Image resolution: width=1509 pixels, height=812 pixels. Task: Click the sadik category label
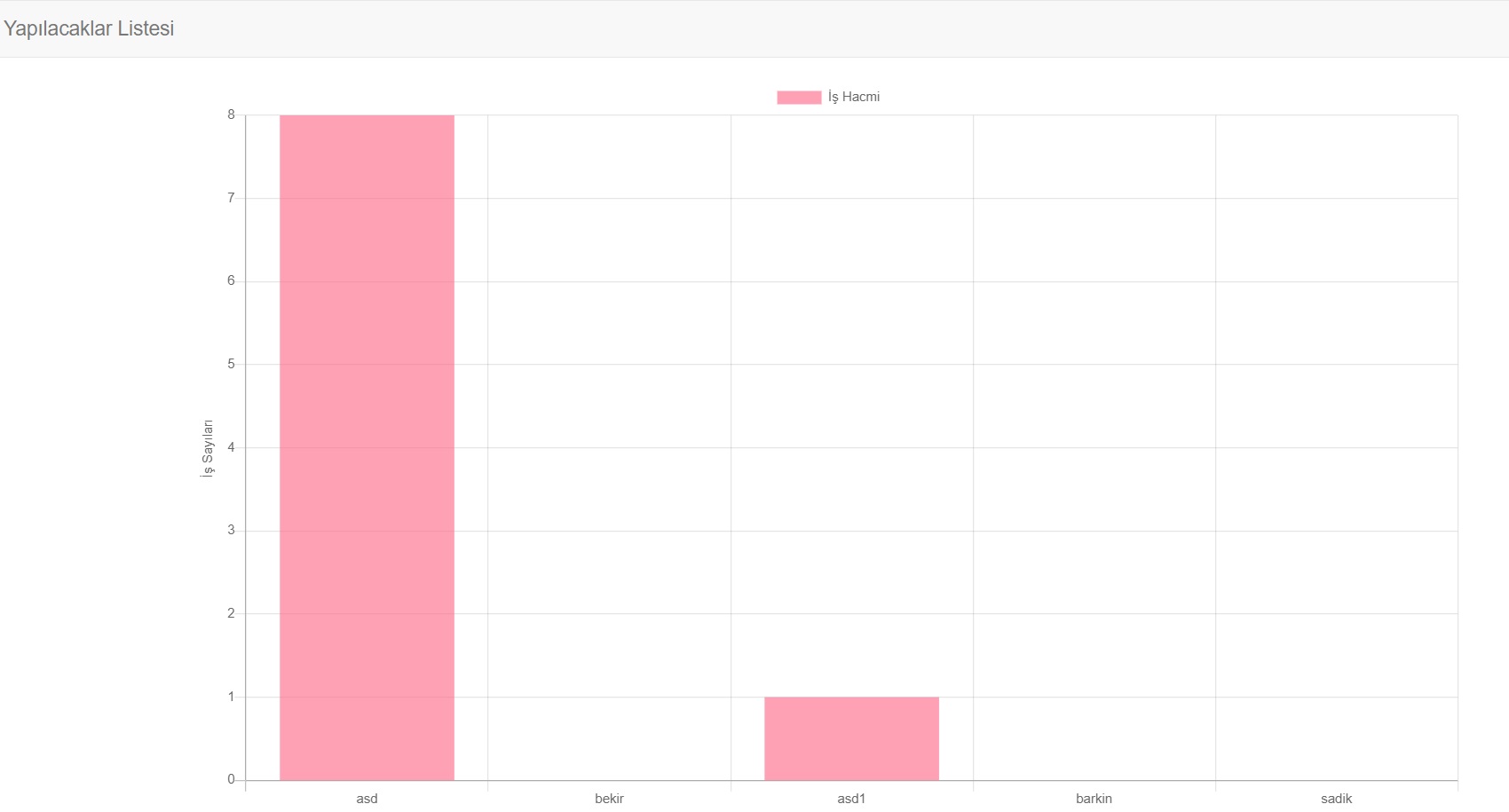[x=1337, y=799]
